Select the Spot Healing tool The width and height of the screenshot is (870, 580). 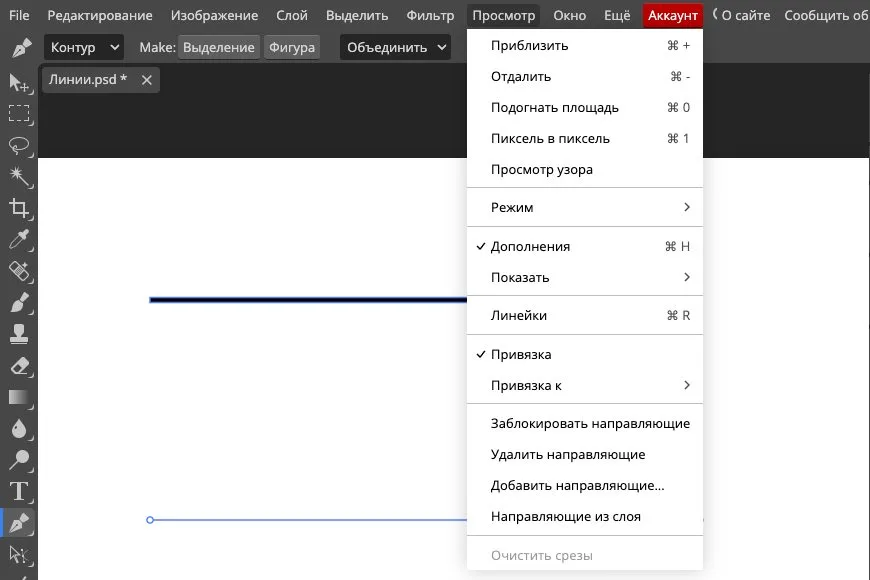pos(19,271)
